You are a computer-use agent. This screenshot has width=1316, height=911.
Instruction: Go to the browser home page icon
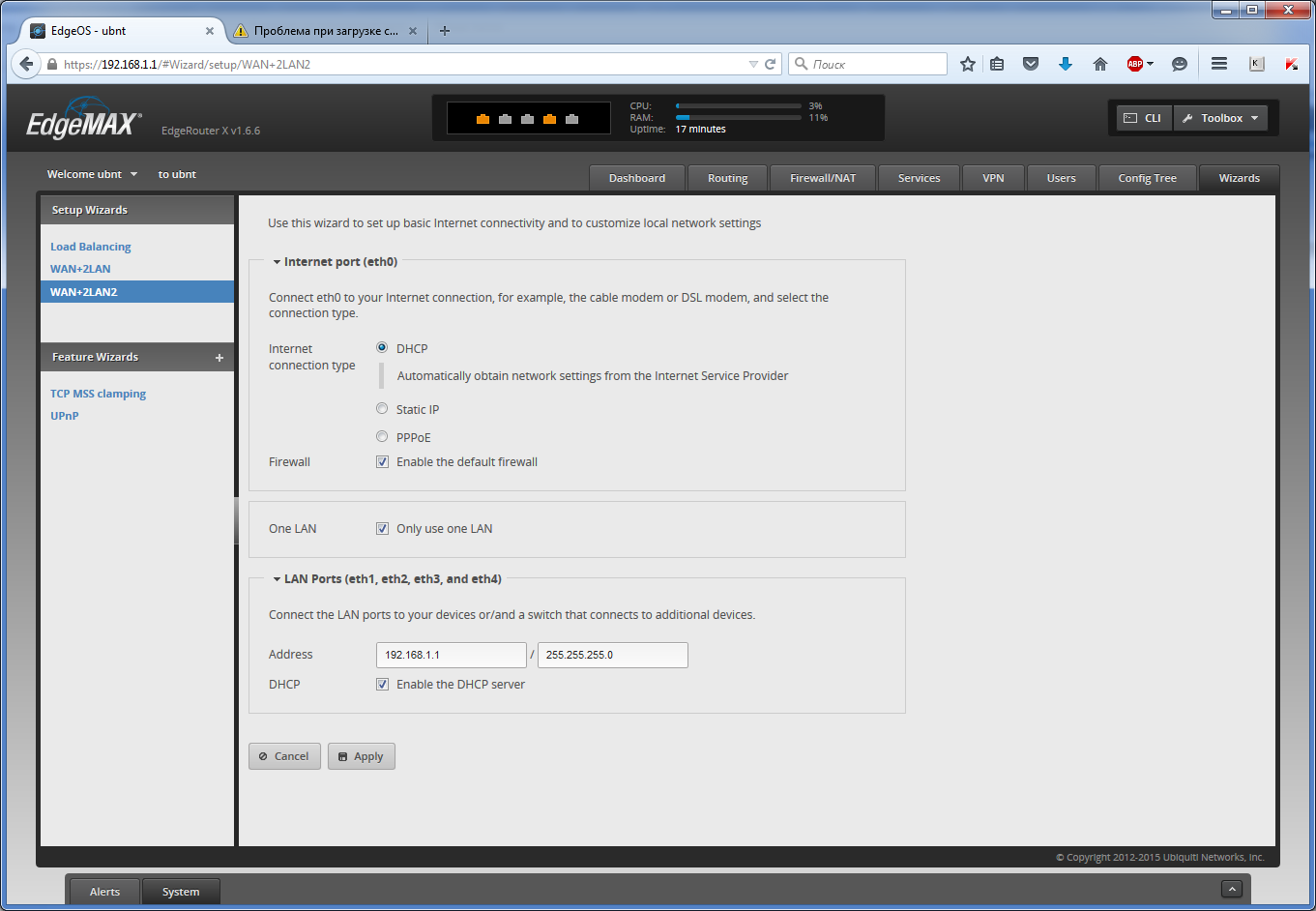click(1099, 64)
